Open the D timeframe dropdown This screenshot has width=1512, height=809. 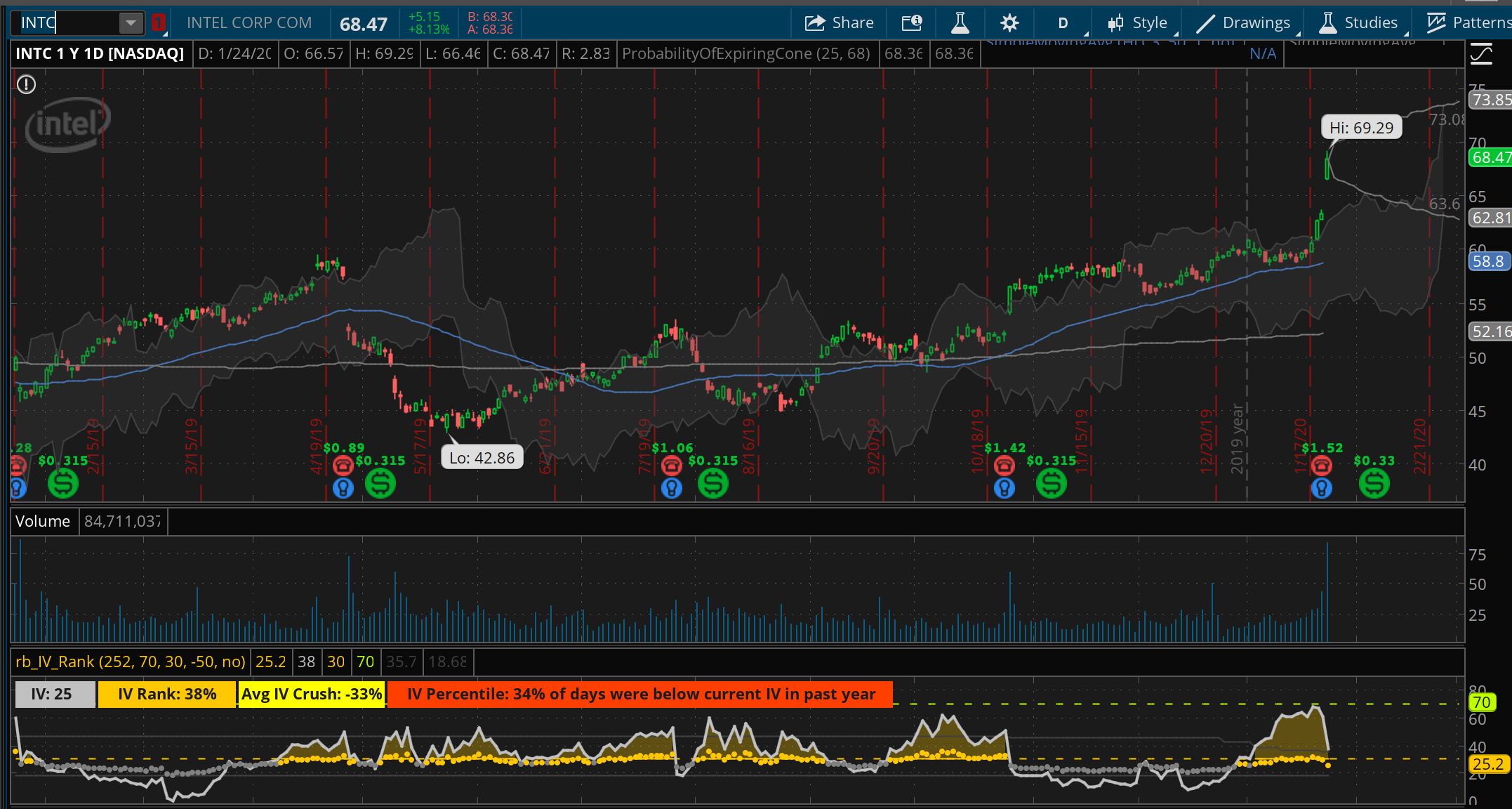click(x=1063, y=23)
